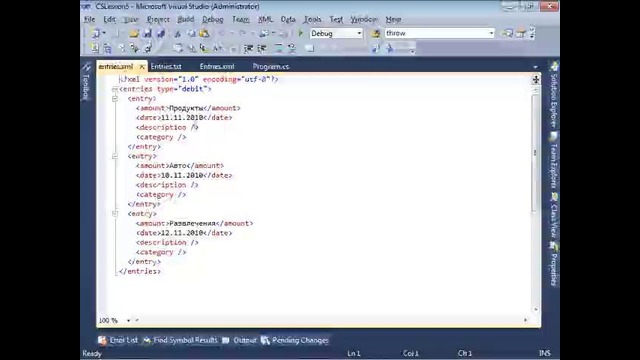
Task: Open the throw find combo box dropdown arrow
Action: [491, 33]
